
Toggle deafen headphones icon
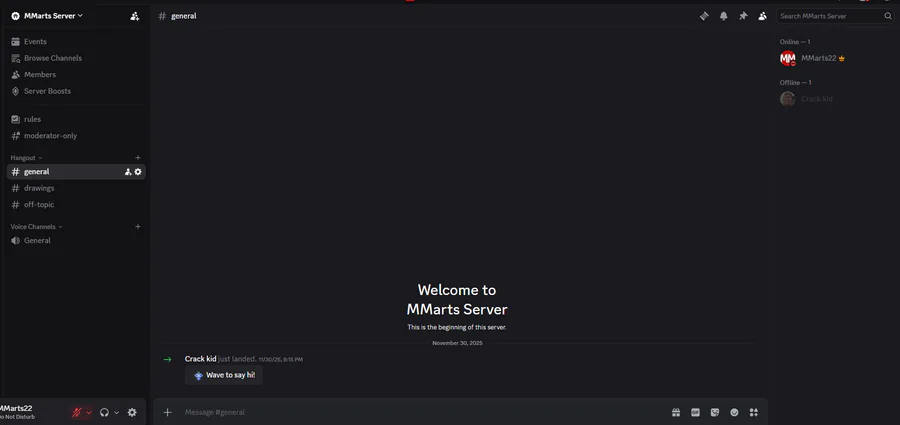(104, 412)
